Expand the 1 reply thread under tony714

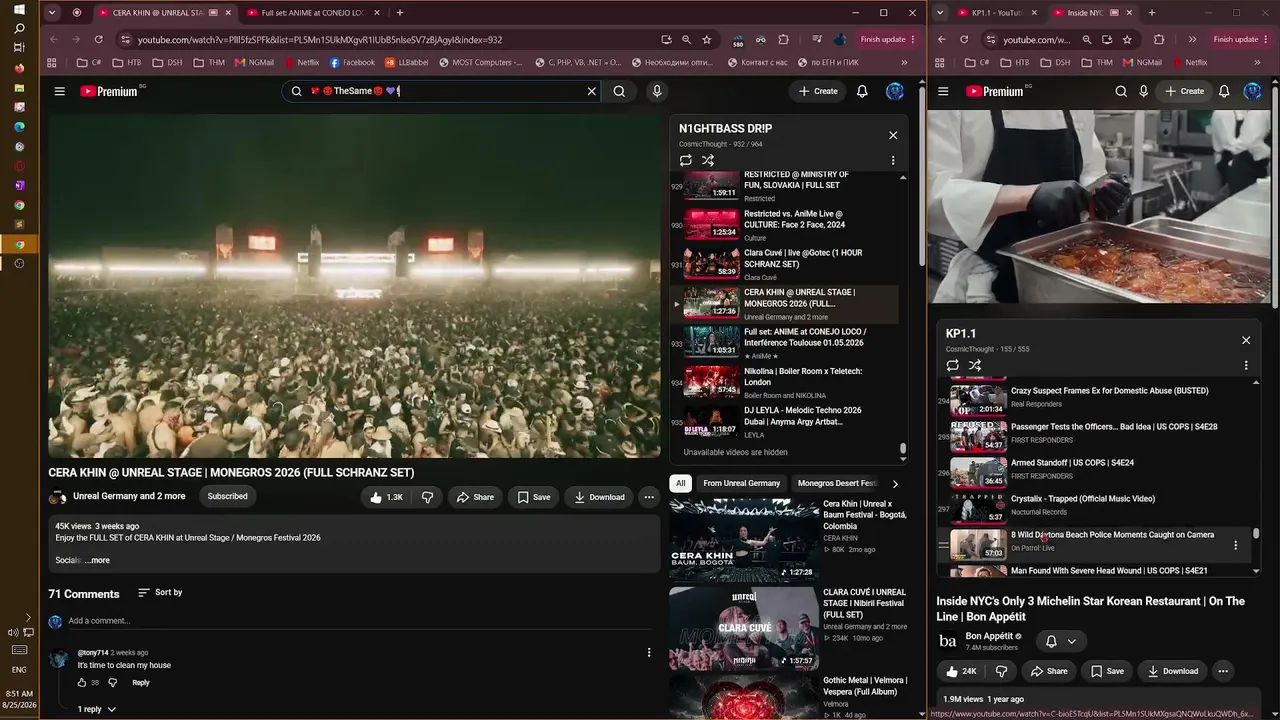(x=97, y=709)
